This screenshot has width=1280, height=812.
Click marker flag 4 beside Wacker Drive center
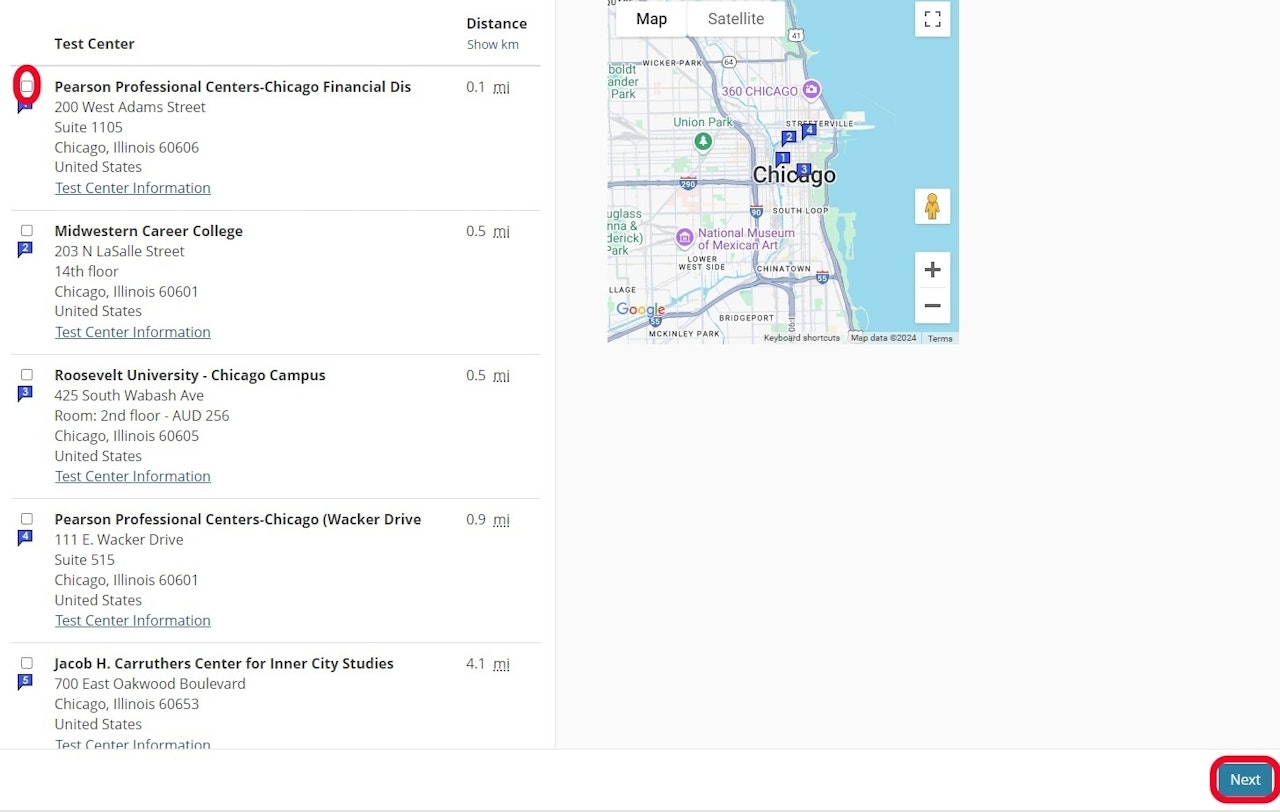tap(25, 537)
